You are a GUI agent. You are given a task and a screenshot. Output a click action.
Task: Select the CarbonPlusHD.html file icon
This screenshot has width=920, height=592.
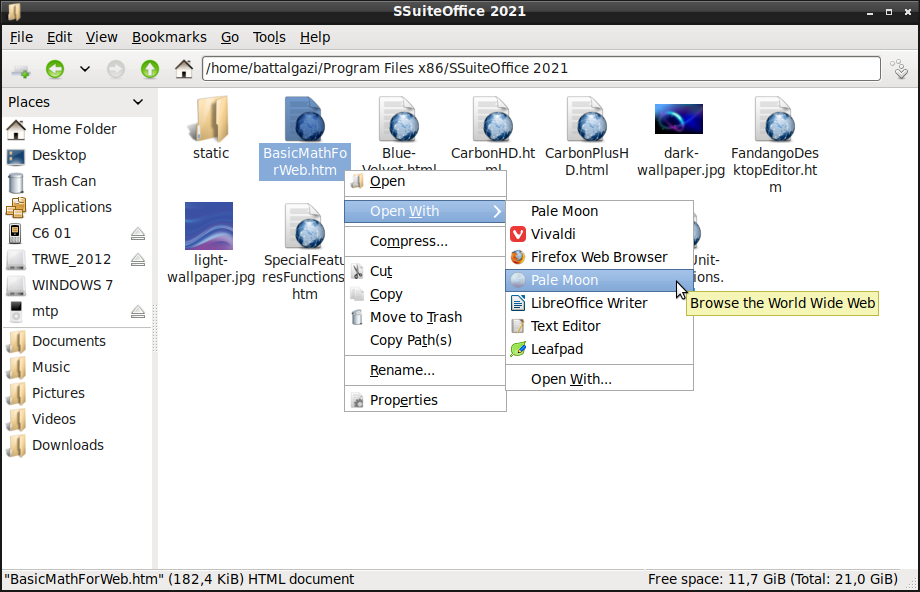[x=587, y=119]
